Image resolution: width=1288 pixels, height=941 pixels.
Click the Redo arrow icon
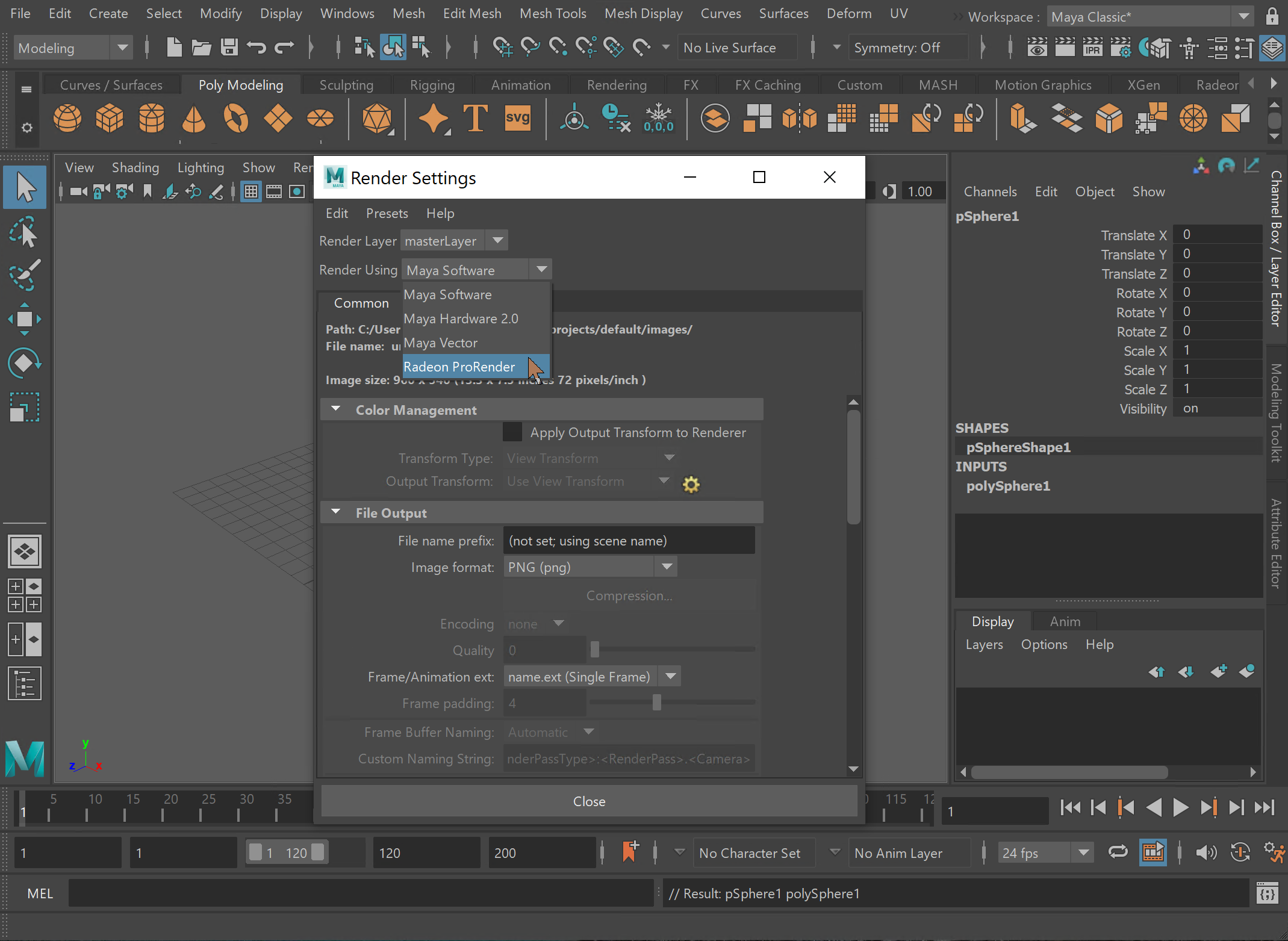click(x=284, y=47)
